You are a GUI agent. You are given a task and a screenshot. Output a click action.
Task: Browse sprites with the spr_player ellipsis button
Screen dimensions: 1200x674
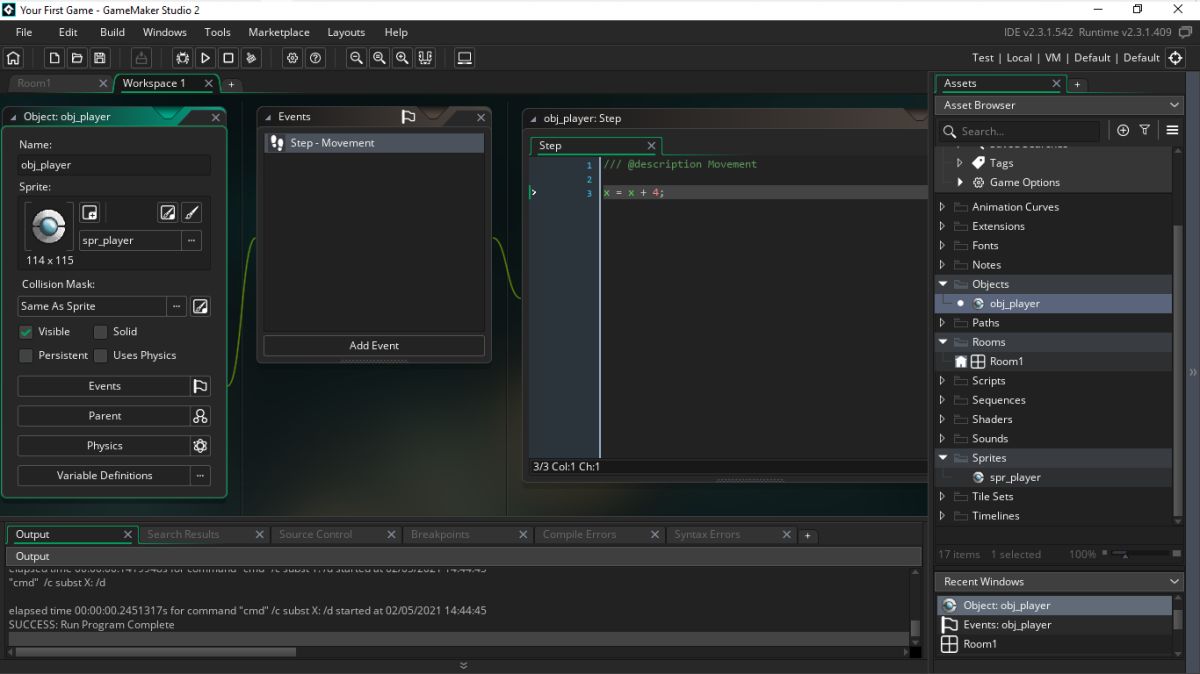192,240
